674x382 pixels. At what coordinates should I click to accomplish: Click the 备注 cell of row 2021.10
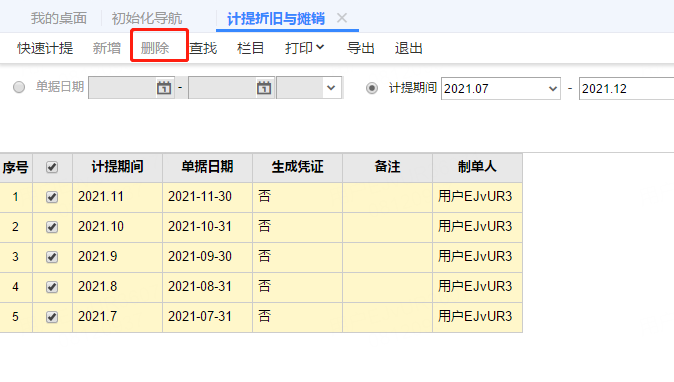tap(387, 227)
